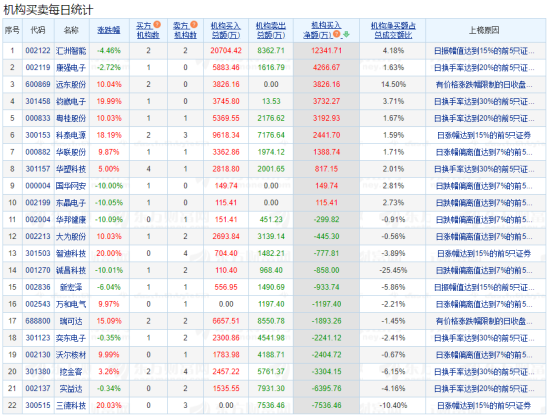Viewport: 550px width, 418px height.
Task: Open stock code 300515 link
Action: [x=38, y=405]
